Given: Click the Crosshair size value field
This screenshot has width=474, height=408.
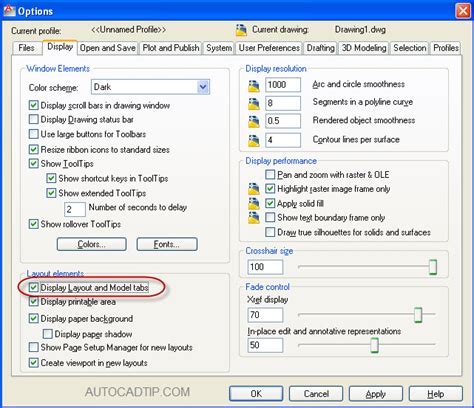Looking at the screenshot, I should [x=265, y=267].
